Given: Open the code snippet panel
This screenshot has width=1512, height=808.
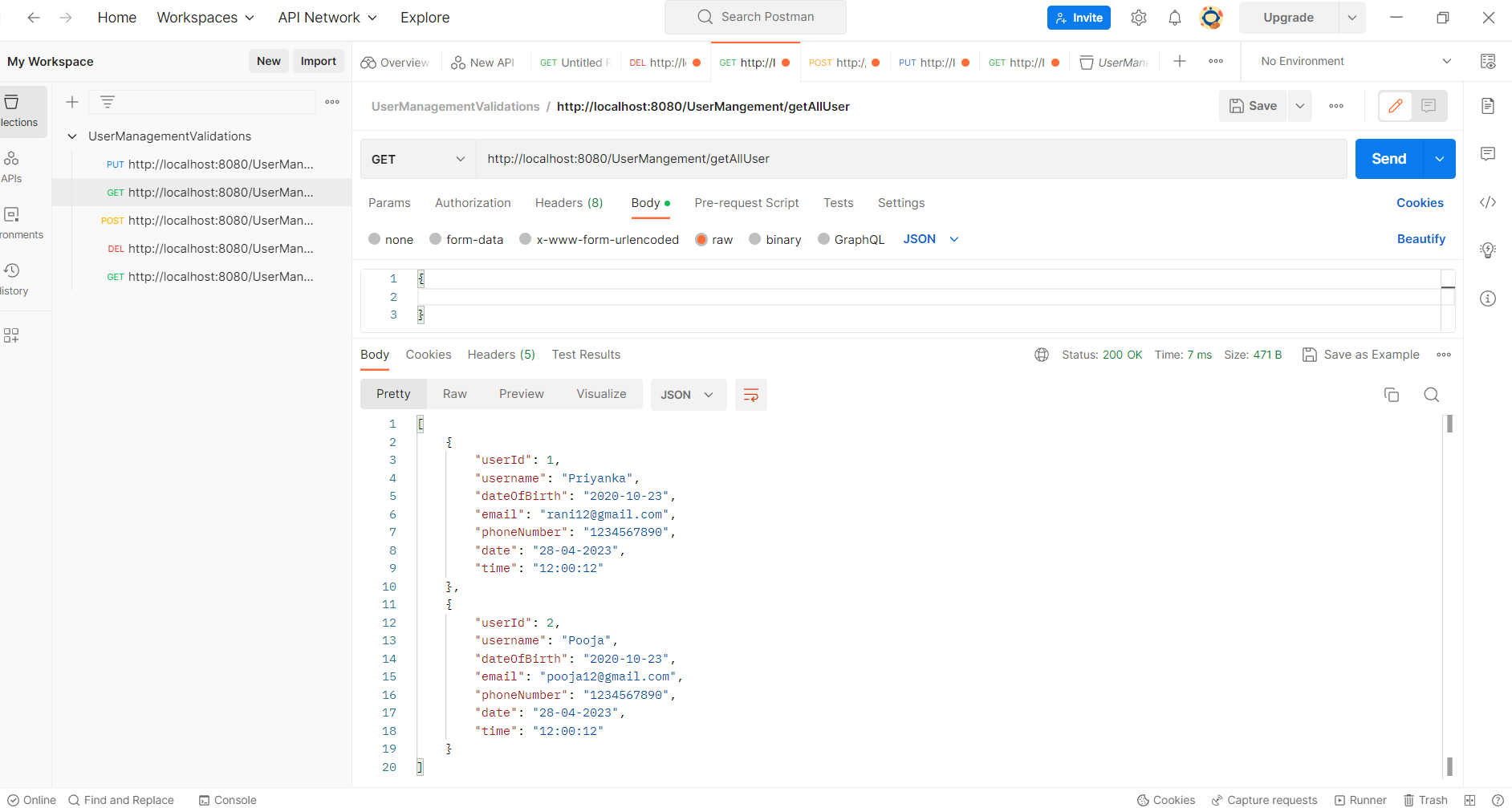Looking at the screenshot, I should [x=1489, y=202].
